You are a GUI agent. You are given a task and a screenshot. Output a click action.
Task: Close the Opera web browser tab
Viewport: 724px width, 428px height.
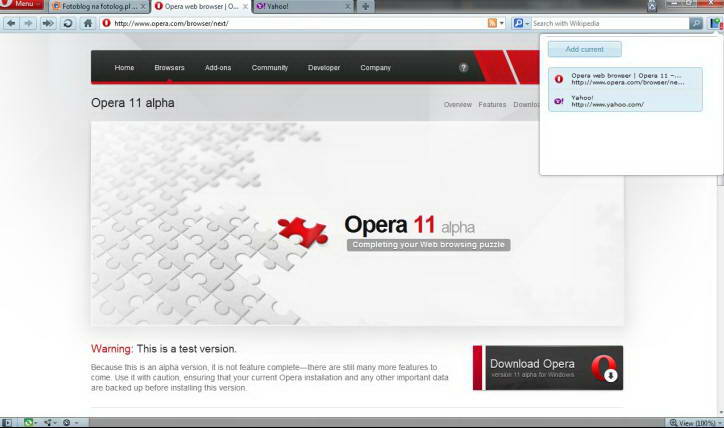[245, 6]
